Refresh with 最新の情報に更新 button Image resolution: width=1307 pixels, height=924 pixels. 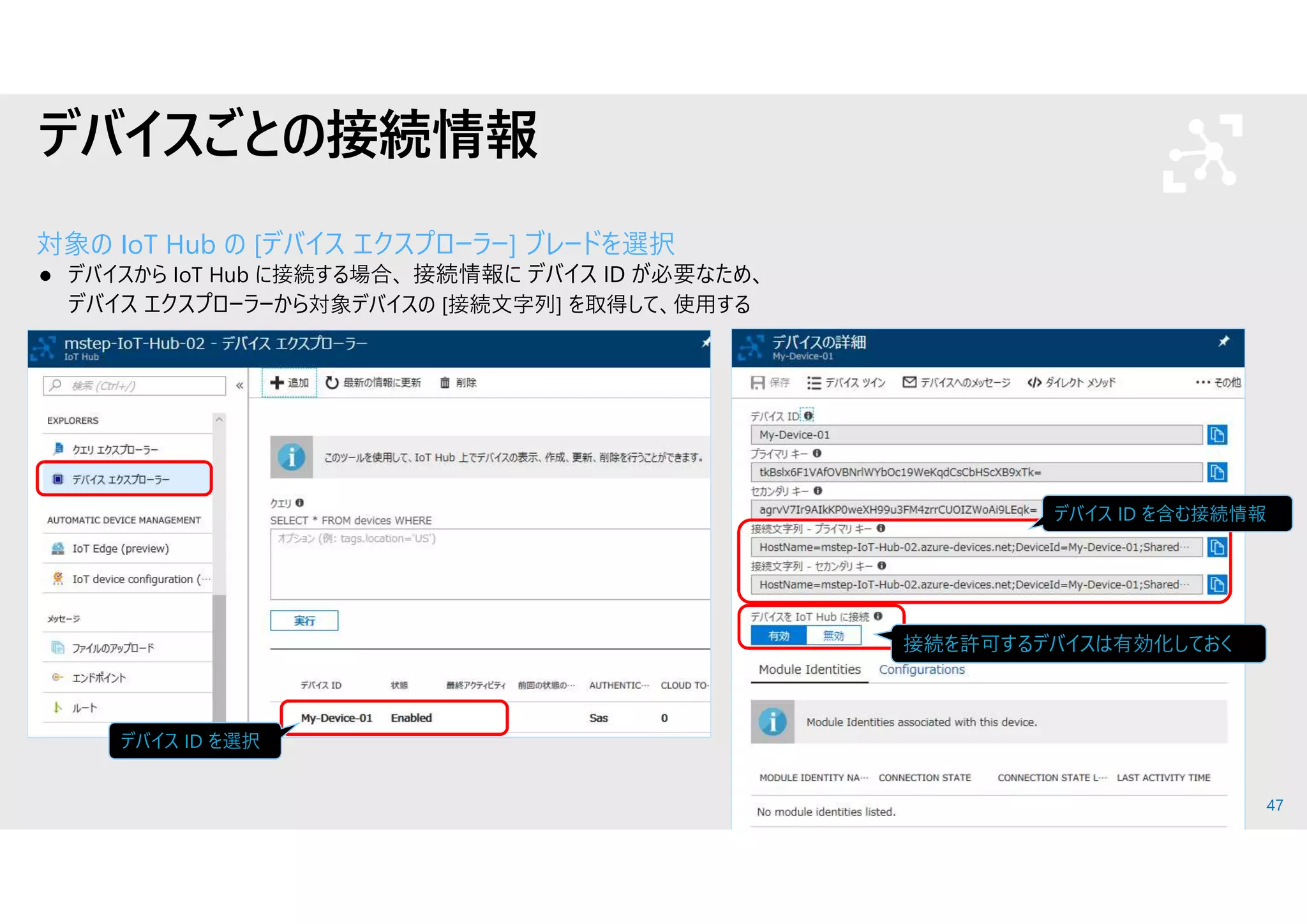373,383
